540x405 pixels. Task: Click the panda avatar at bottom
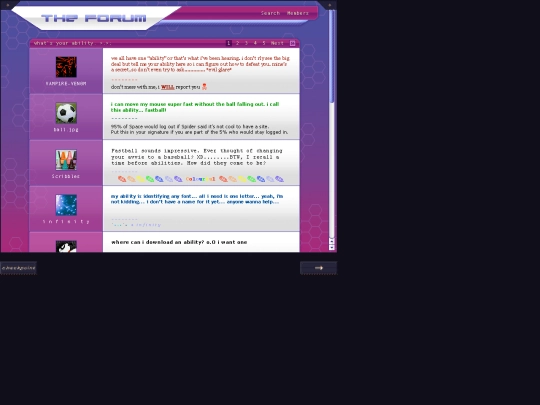tap(66, 247)
